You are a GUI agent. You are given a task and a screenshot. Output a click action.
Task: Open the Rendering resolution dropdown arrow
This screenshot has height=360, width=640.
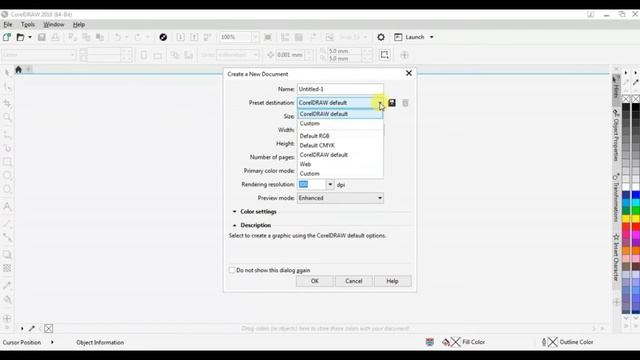click(x=330, y=184)
